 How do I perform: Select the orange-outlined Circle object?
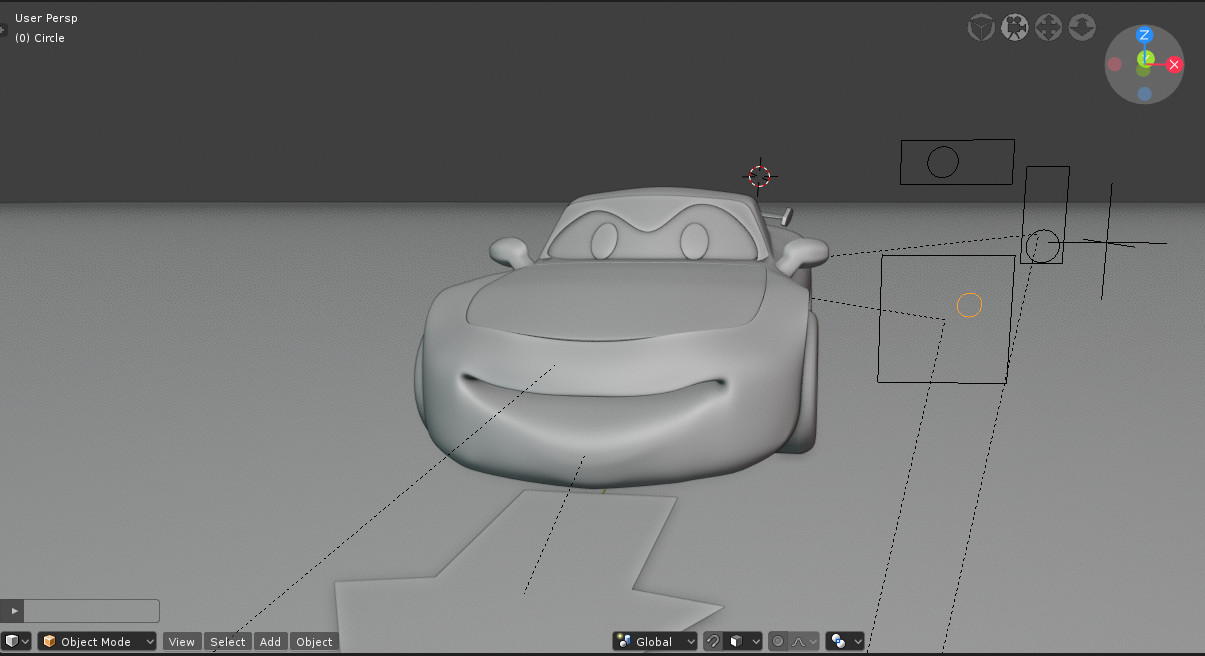(969, 305)
